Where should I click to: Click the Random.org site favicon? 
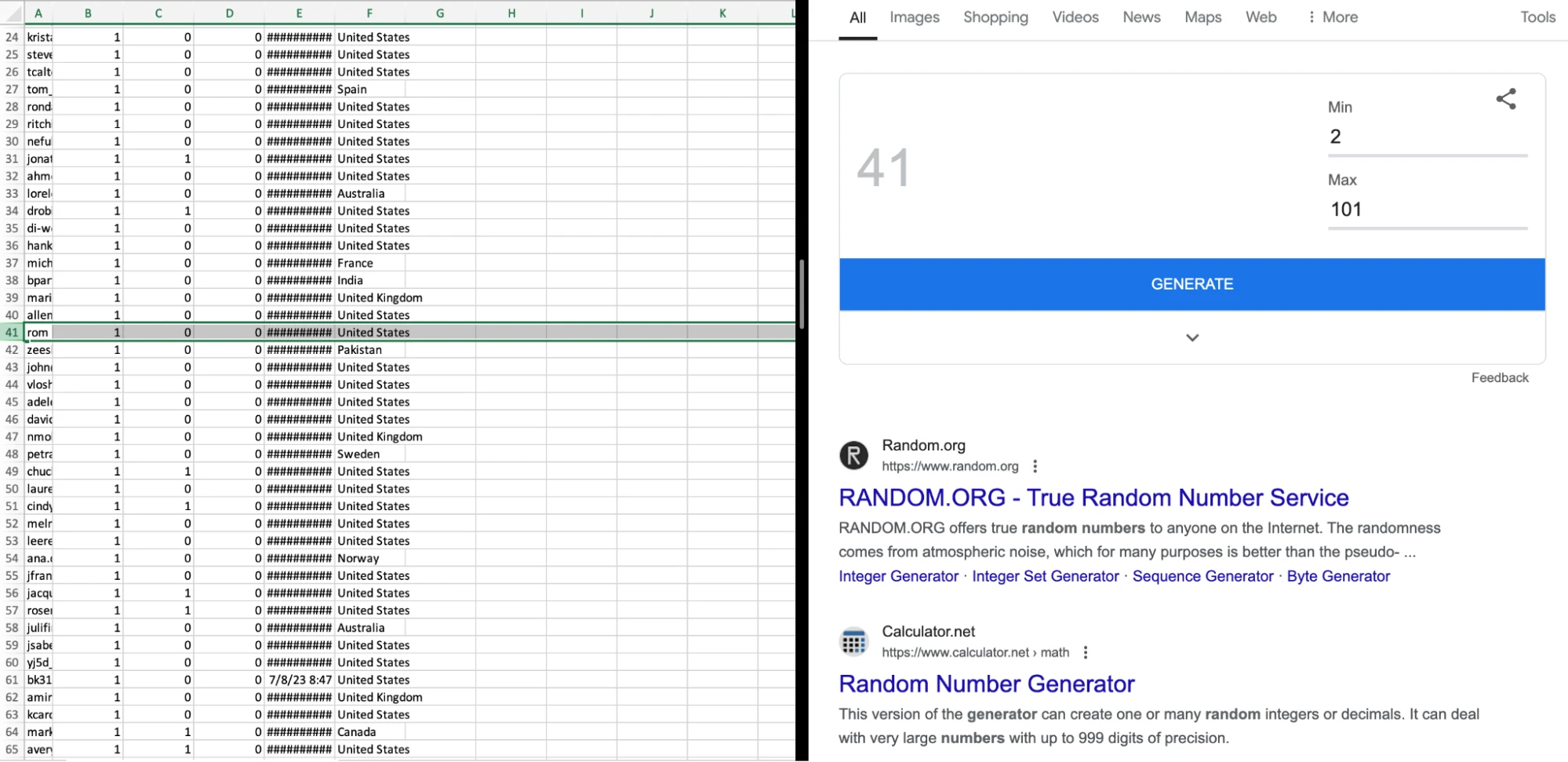(853, 455)
